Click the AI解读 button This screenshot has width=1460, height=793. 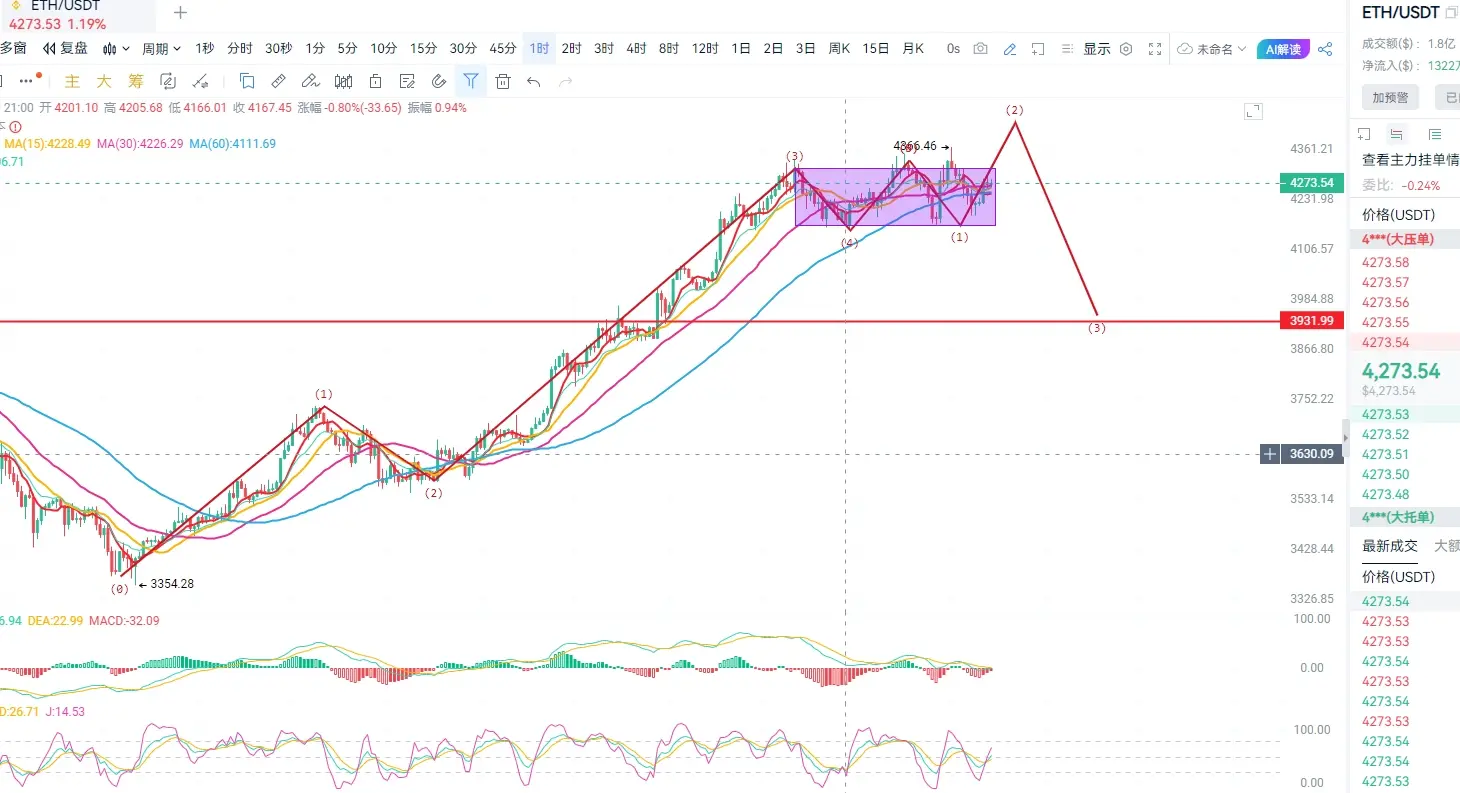click(x=1283, y=49)
